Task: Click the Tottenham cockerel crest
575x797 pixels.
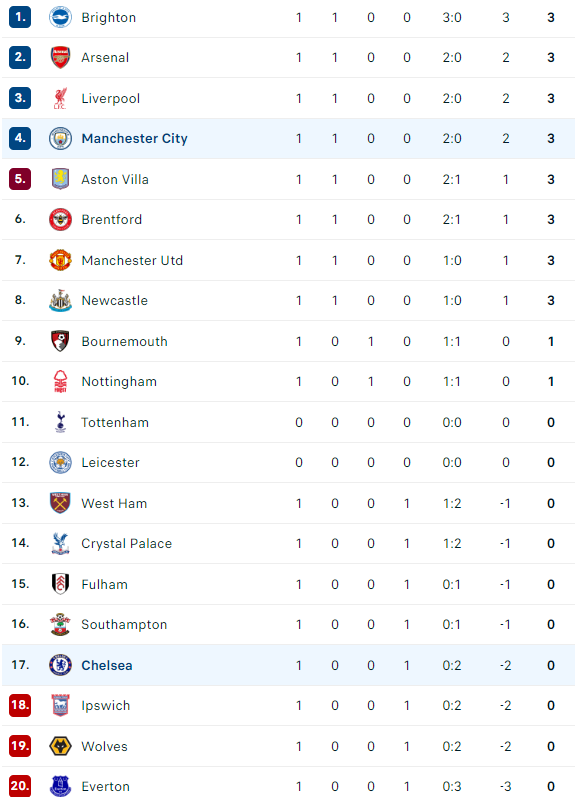Action: (60, 422)
